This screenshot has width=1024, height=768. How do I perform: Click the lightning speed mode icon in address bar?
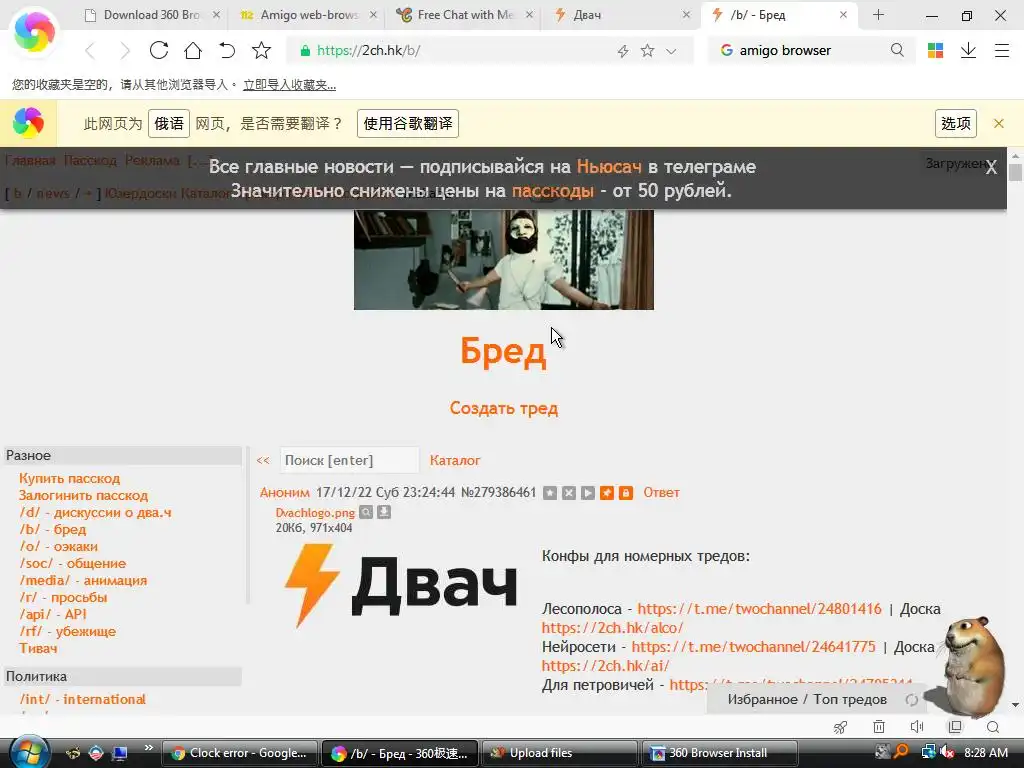tap(622, 51)
